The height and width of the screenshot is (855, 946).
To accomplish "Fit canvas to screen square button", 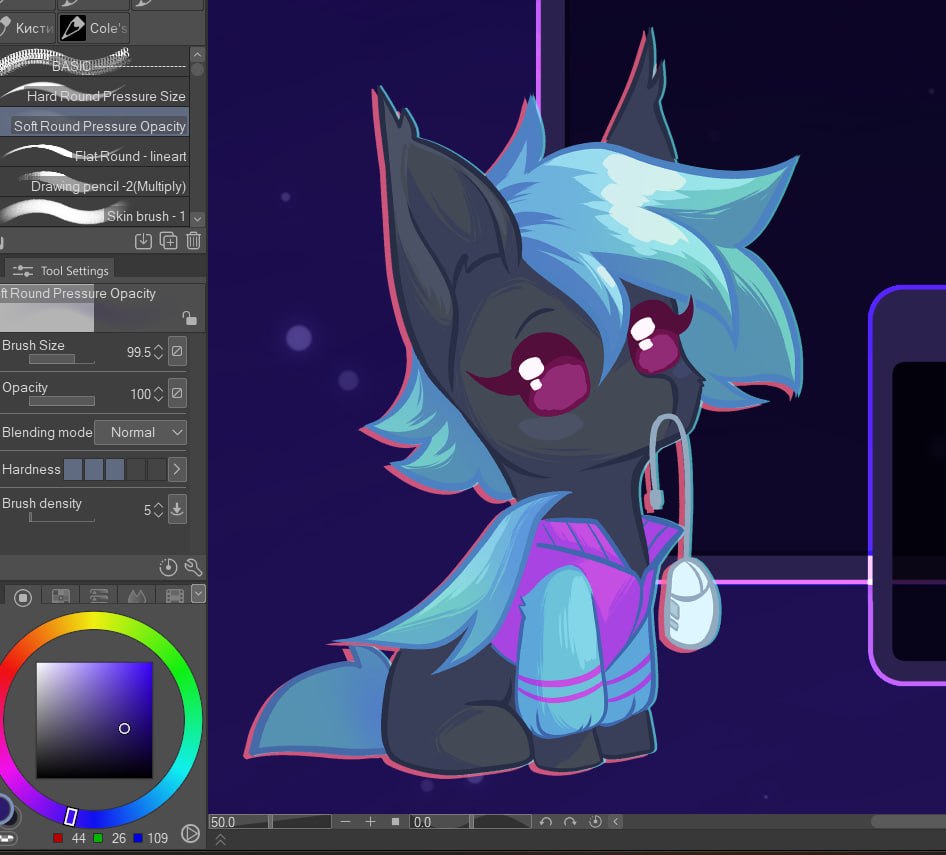I will pyautogui.click(x=395, y=822).
